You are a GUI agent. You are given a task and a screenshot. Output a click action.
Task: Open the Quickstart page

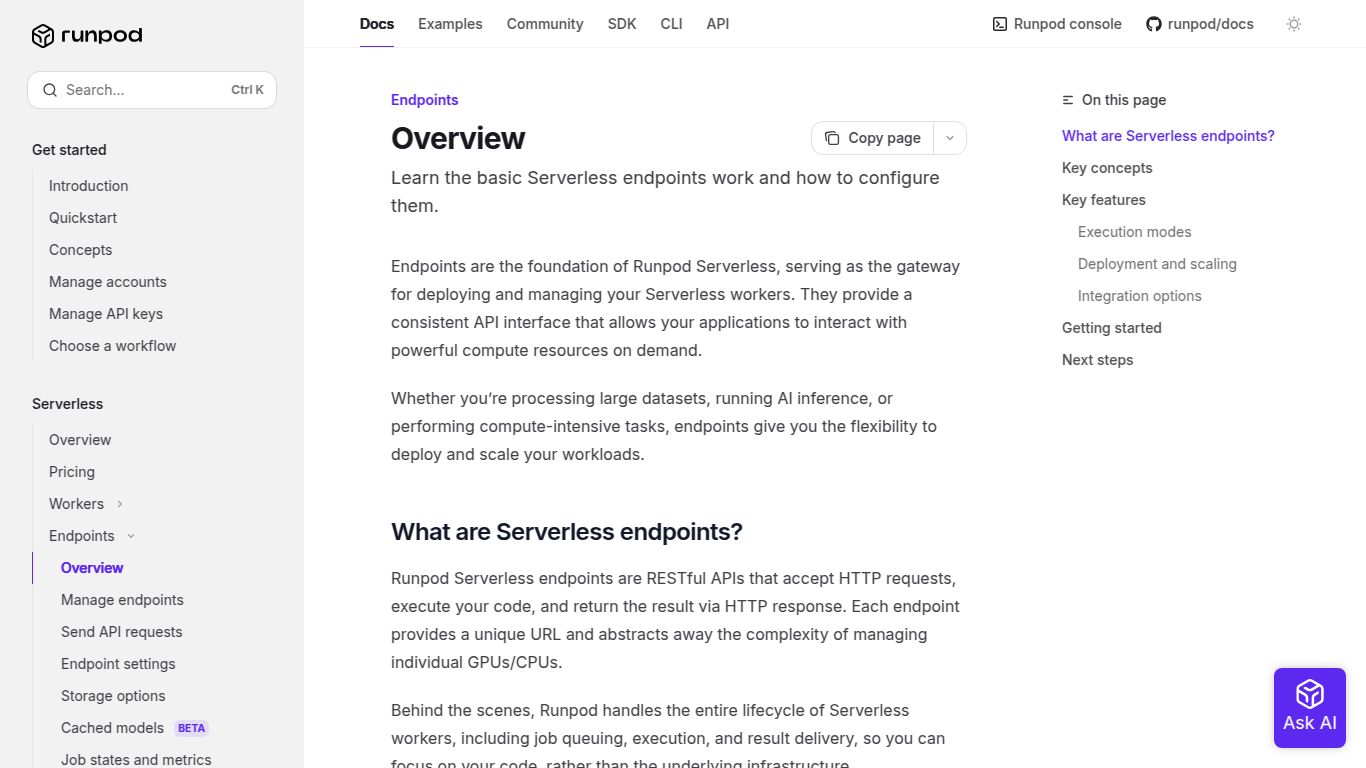click(x=83, y=218)
